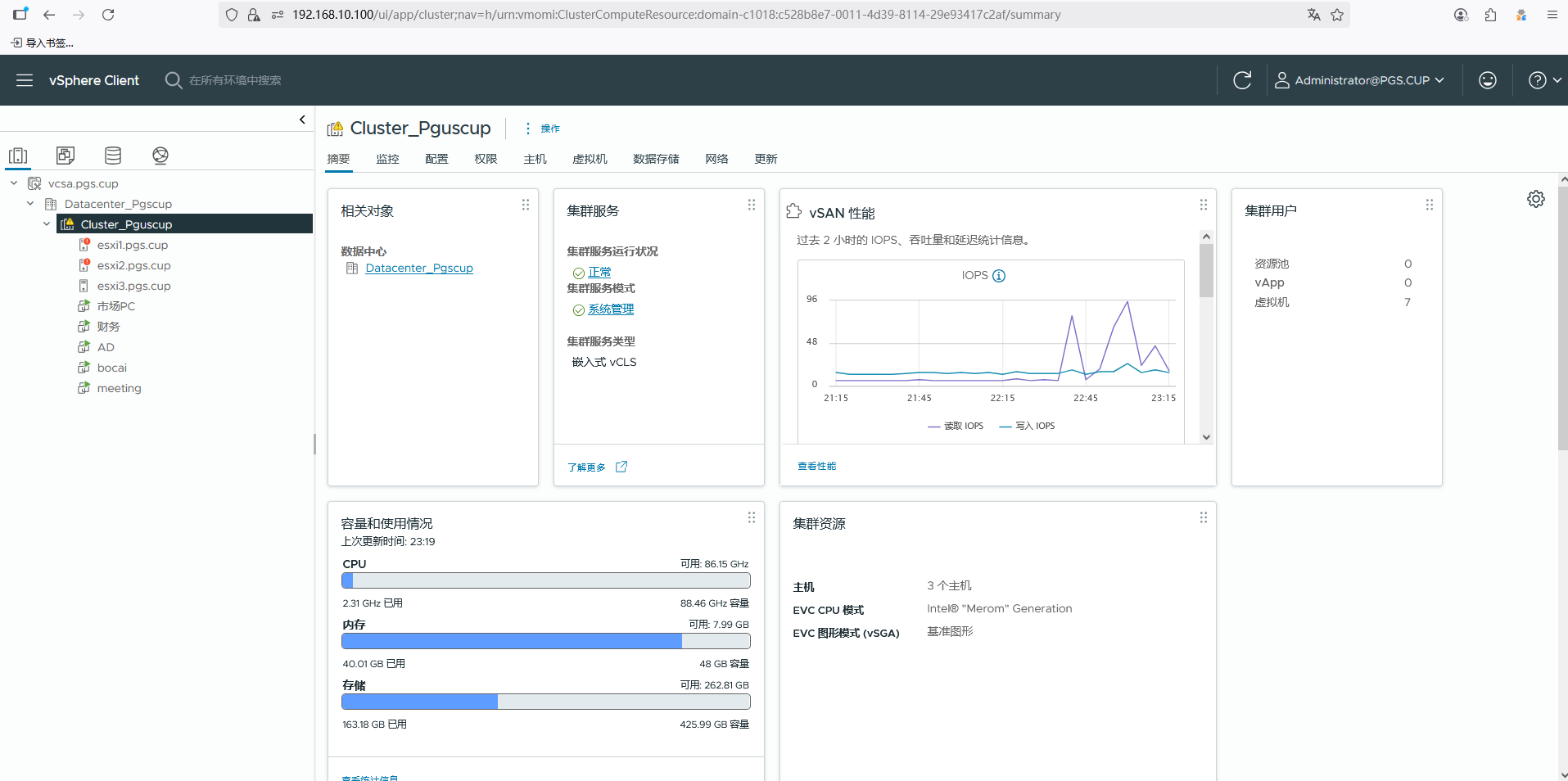The height and width of the screenshot is (781, 1568).
Task: Open the 数据存储 tab
Action: [x=656, y=159]
